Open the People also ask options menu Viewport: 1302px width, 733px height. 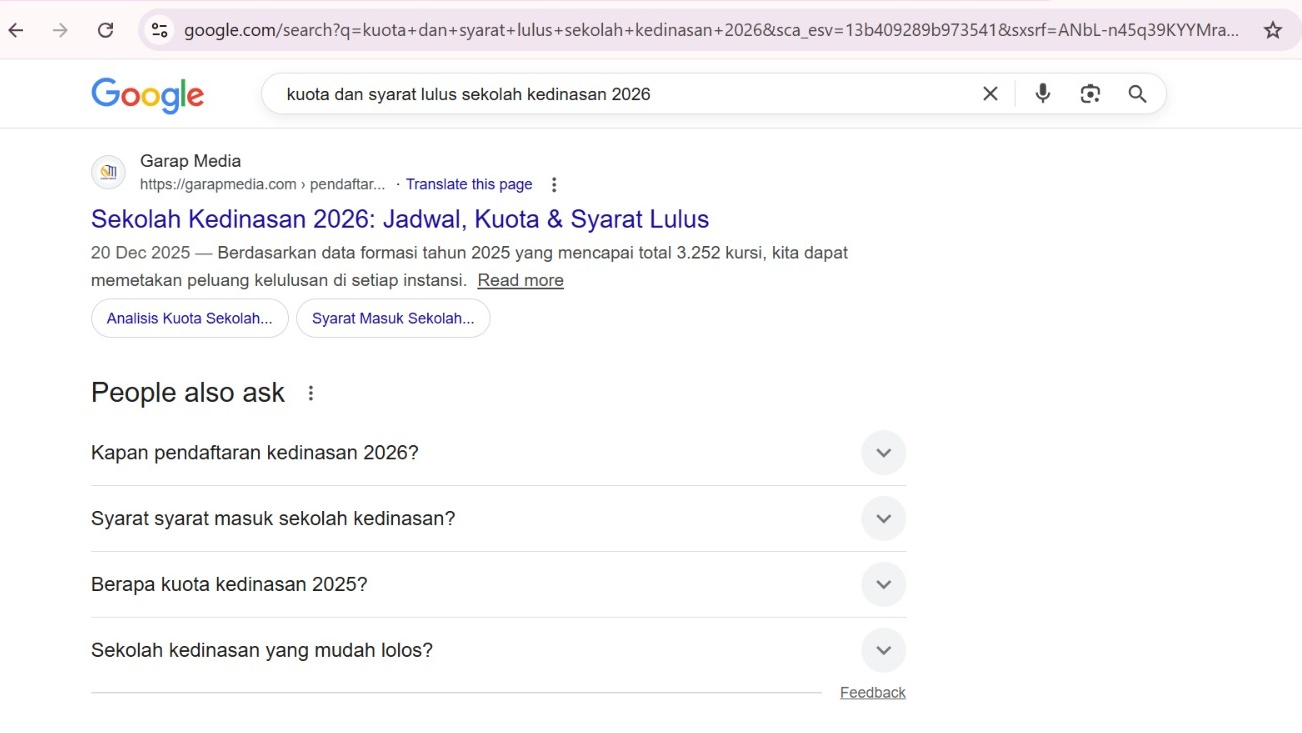(310, 393)
